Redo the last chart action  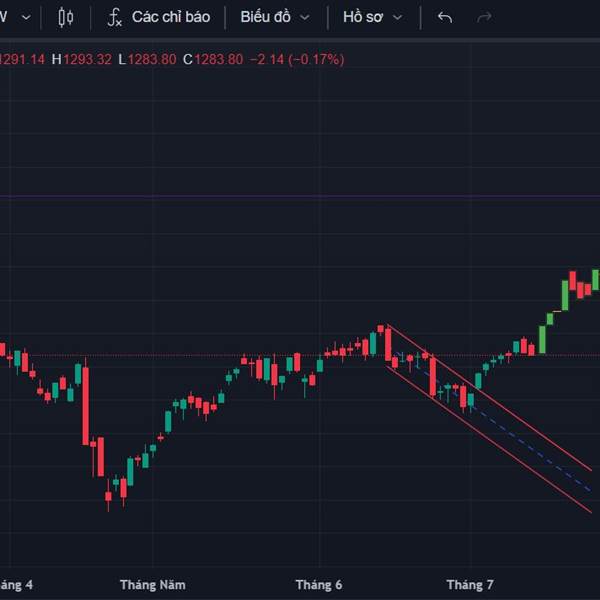pyautogui.click(x=484, y=17)
